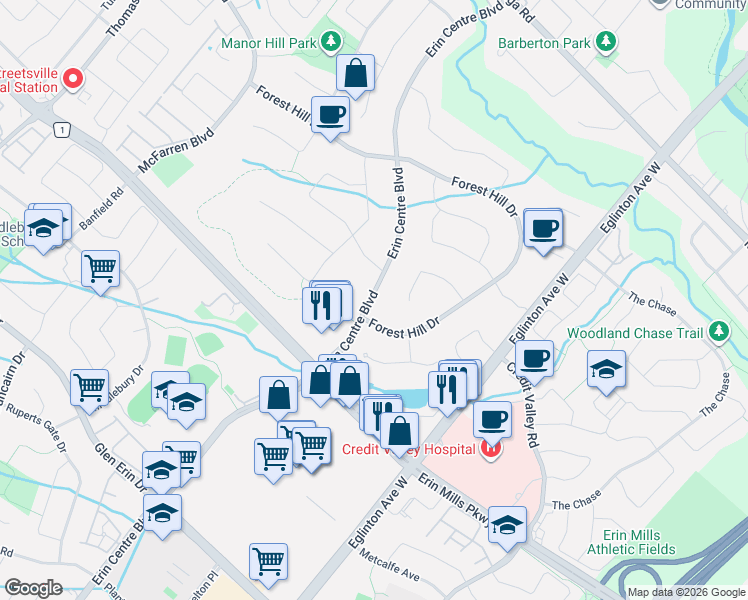Click the shopping bag marker near Manor Hill Park

pyautogui.click(x=355, y=73)
